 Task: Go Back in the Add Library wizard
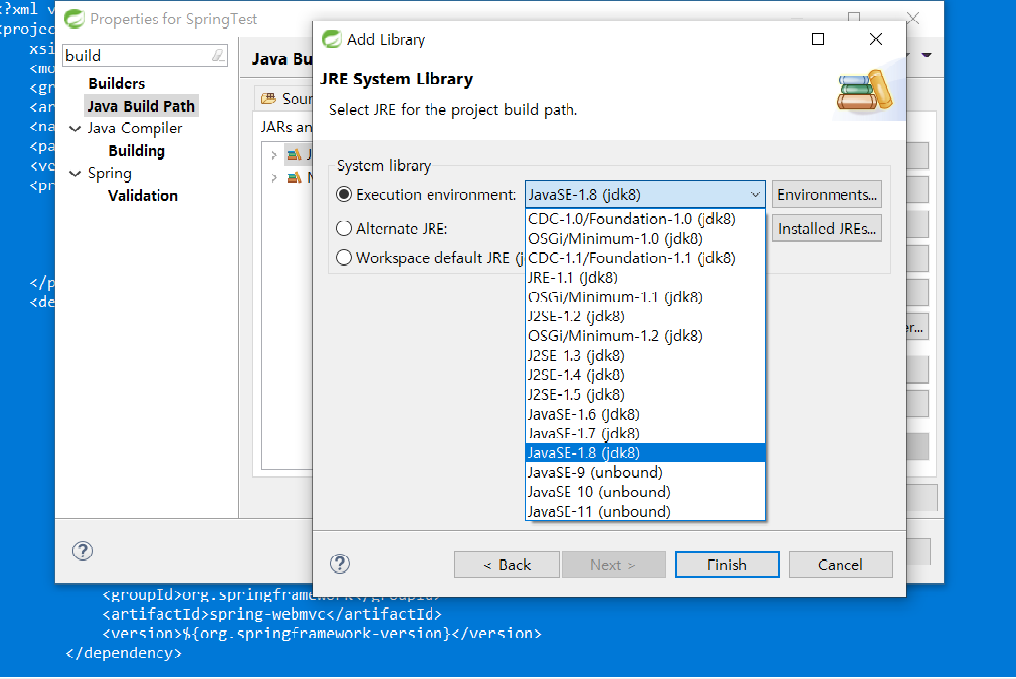coord(507,564)
